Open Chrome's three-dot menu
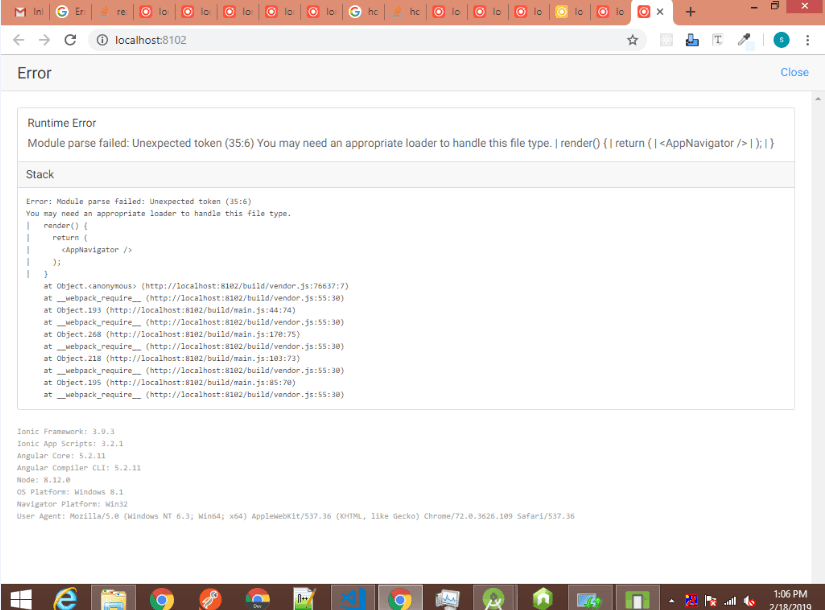825x610 pixels. pyautogui.click(x=808, y=37)
